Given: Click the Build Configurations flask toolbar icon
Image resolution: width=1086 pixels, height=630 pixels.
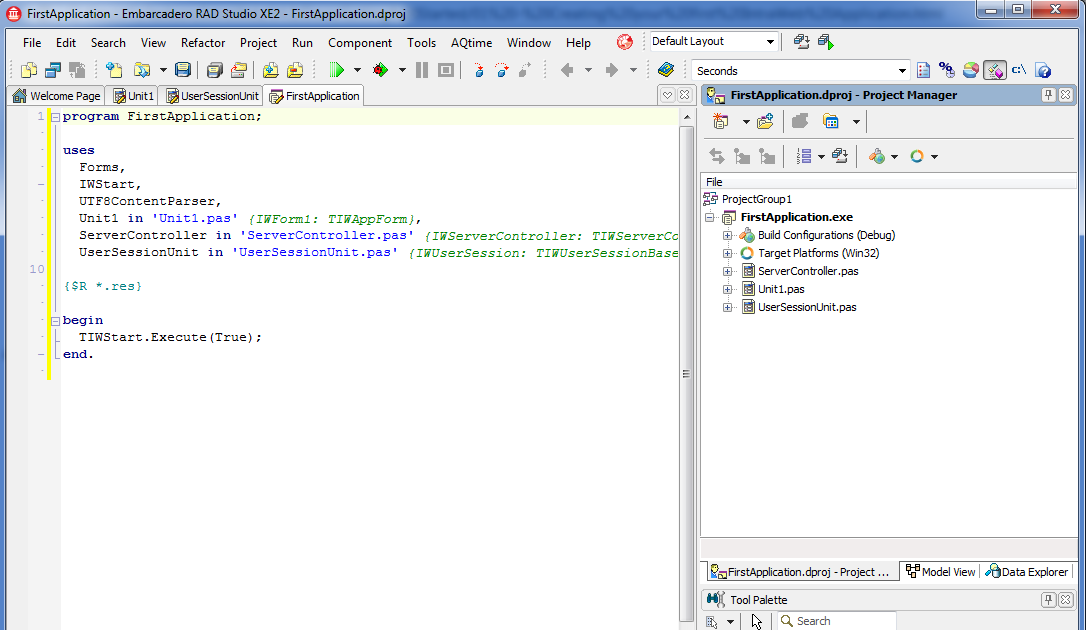Looking at the screenshot, I should [x=877, y=156].
